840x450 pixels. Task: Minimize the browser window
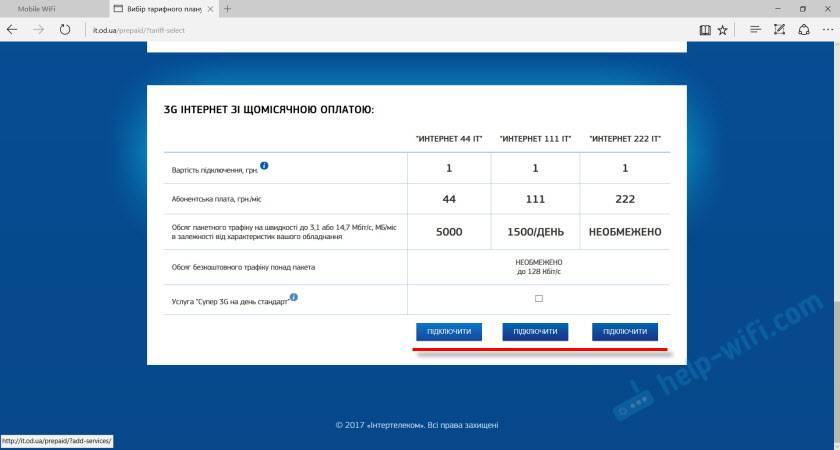click(778, 9)
